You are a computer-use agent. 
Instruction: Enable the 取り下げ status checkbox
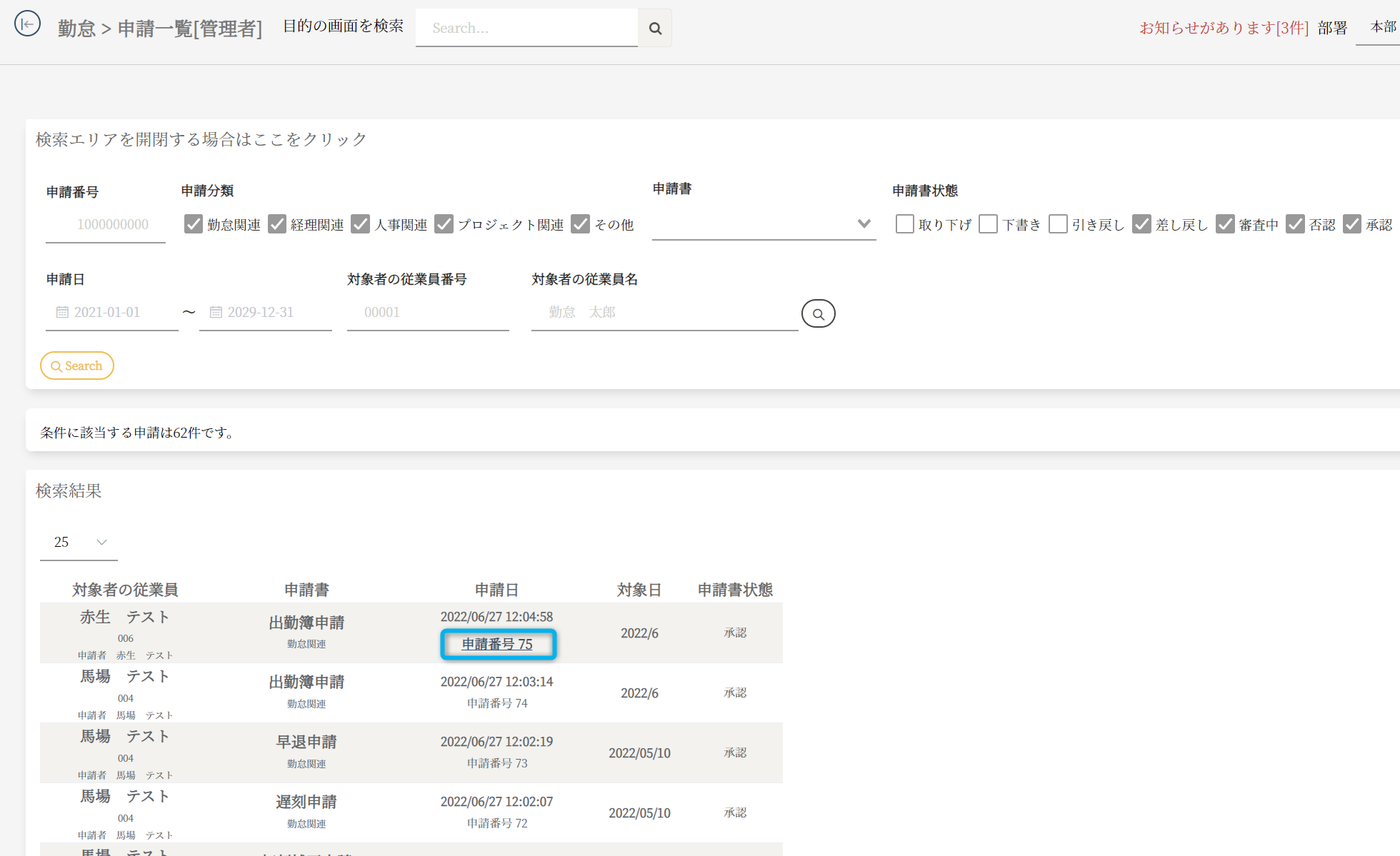click(904, 224)
